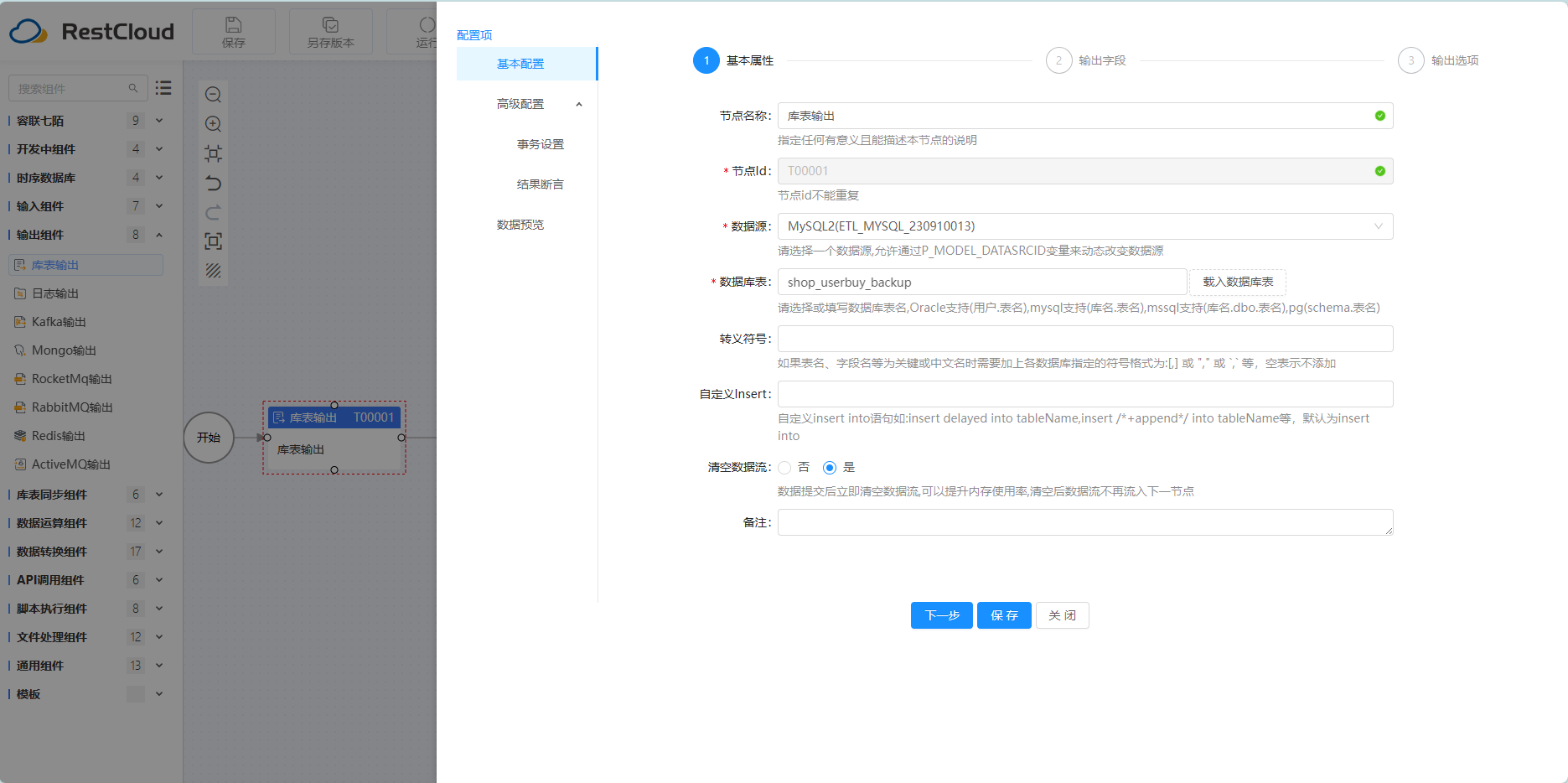Select the 库表输出 T00001 canvas node

click(334, 438)
